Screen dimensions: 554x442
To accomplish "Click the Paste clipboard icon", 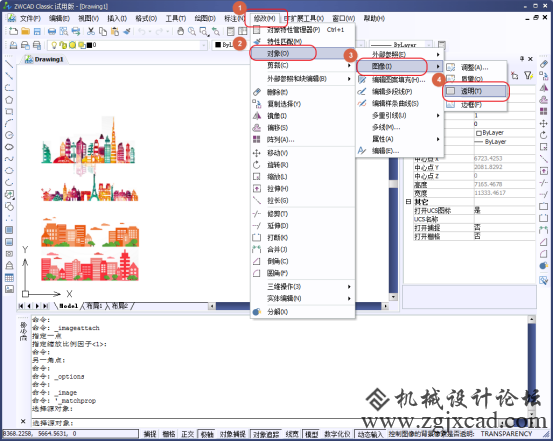I will [x=115, y=31].
